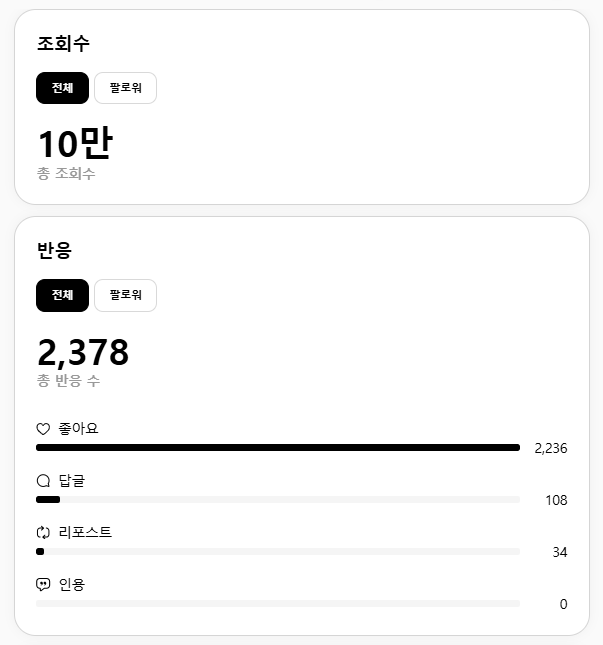
Task: Select 전체 toggle in 반응 card
Action: click(x=62, y=295)
